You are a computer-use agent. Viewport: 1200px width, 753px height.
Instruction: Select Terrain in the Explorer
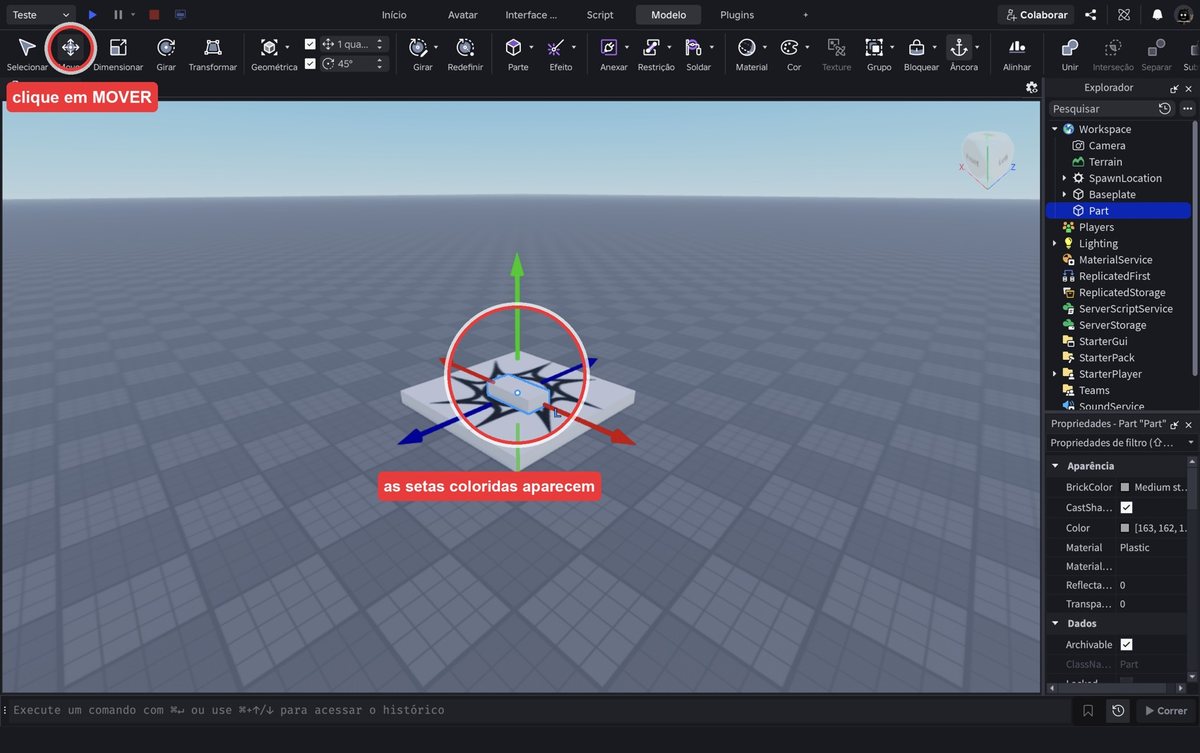pyautogui.click(x=1105, y=162)
